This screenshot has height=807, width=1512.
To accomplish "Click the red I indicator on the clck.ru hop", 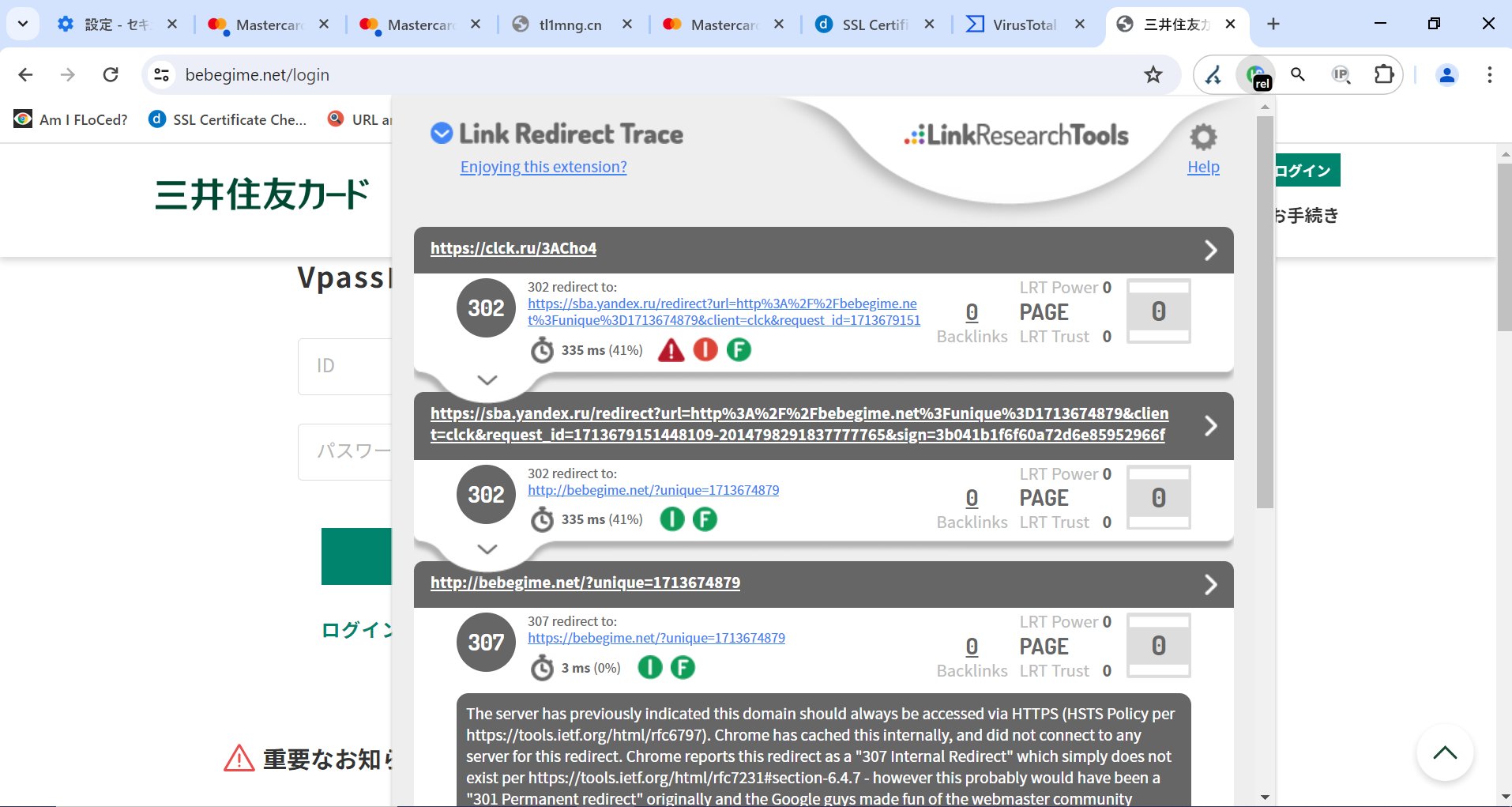I will [x=705, y=349].
